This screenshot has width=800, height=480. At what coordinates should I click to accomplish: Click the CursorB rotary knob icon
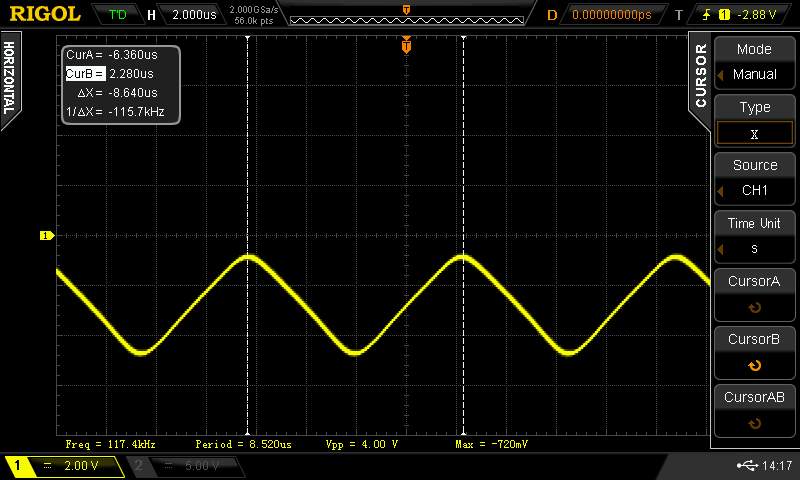click(754, 366)
